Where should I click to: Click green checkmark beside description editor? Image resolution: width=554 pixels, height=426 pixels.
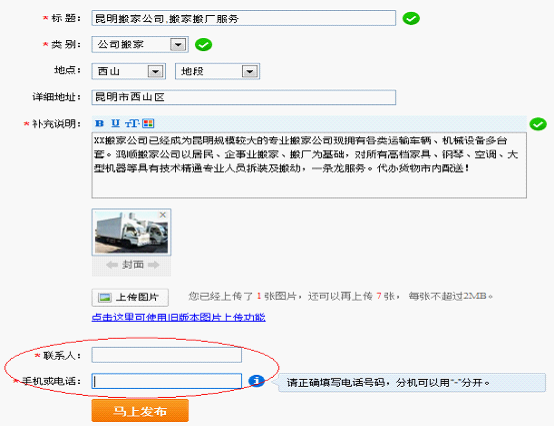[x=538, y=124]
